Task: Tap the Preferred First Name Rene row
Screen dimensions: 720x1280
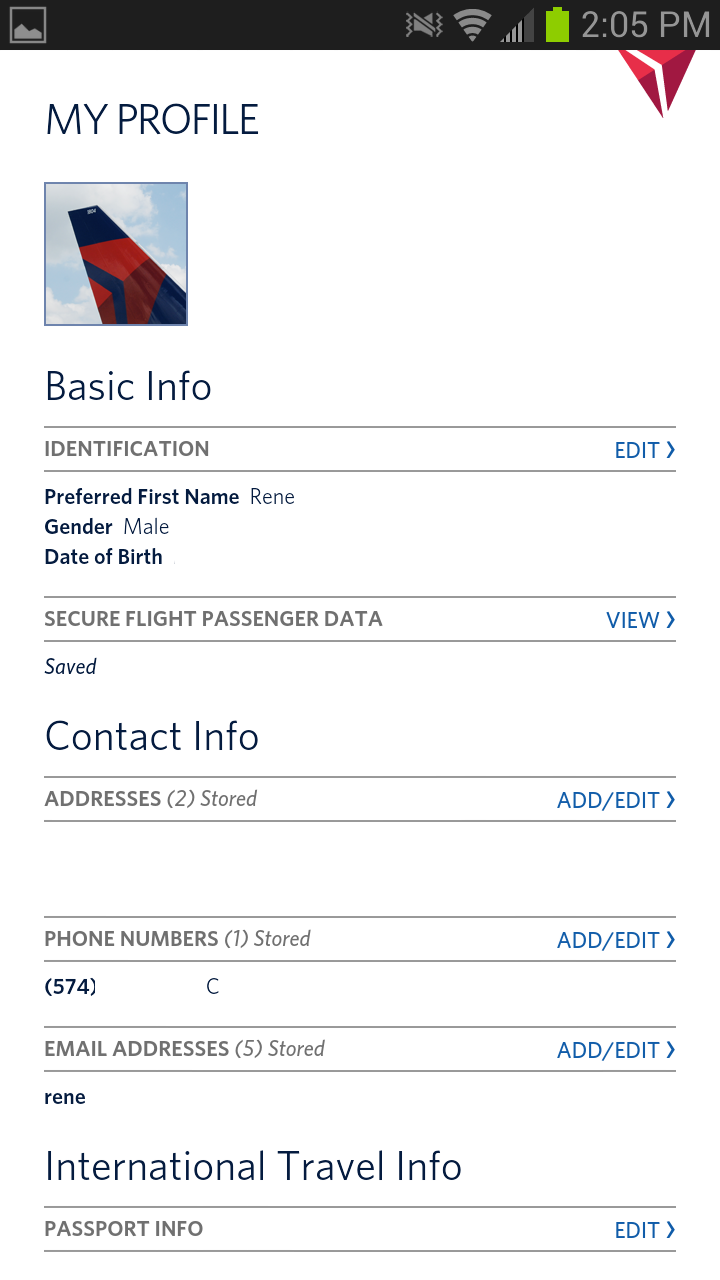Action: pos(170,497)
